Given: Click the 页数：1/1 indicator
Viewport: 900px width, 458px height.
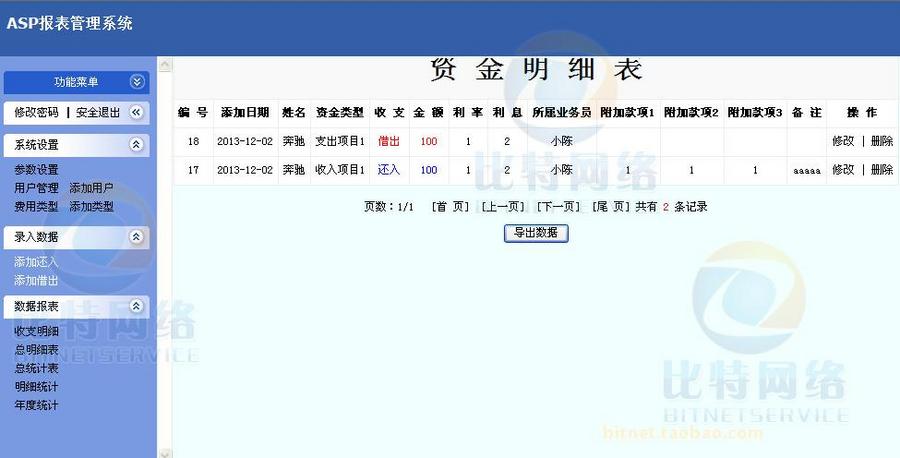Looking at the screenshot, I should pyautogui.click(x=389, y=207).
